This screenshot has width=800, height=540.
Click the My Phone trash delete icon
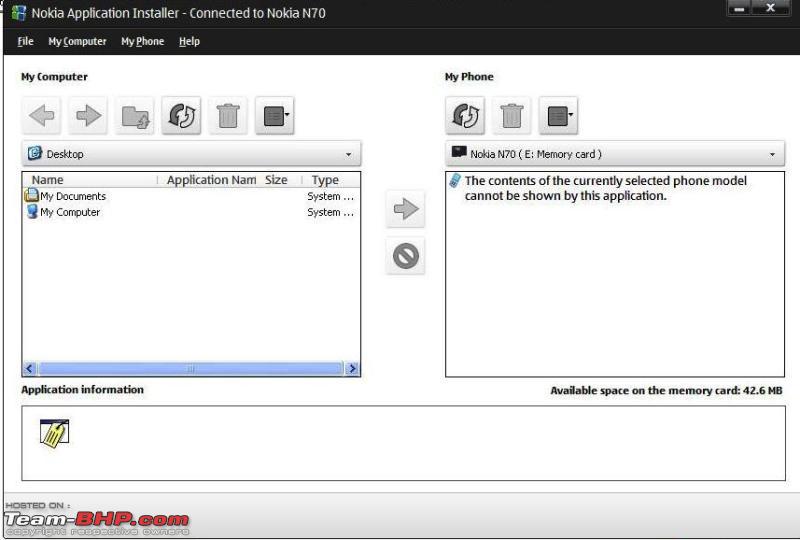512,115
